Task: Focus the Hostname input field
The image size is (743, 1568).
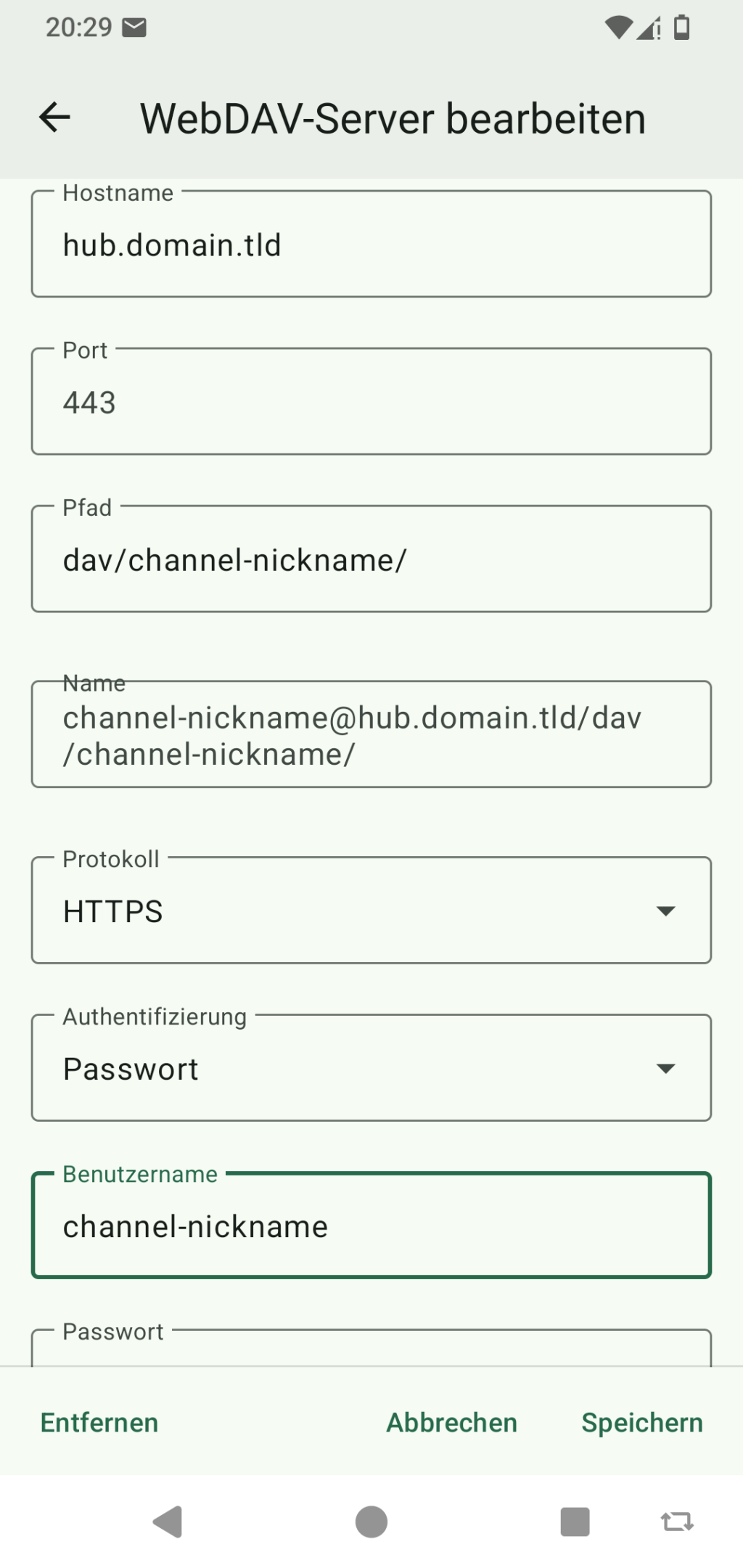Action: coord(371,245)
